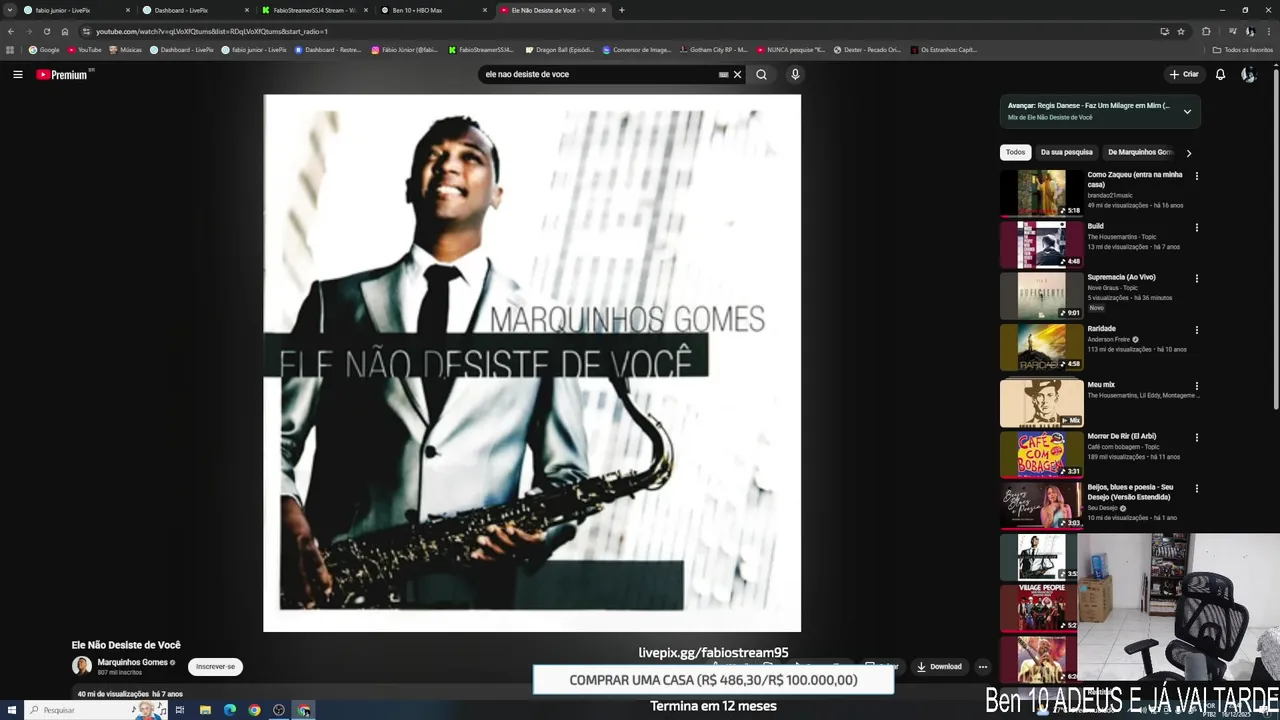Show more filter chips with arrow

[x=1188, y=153]
